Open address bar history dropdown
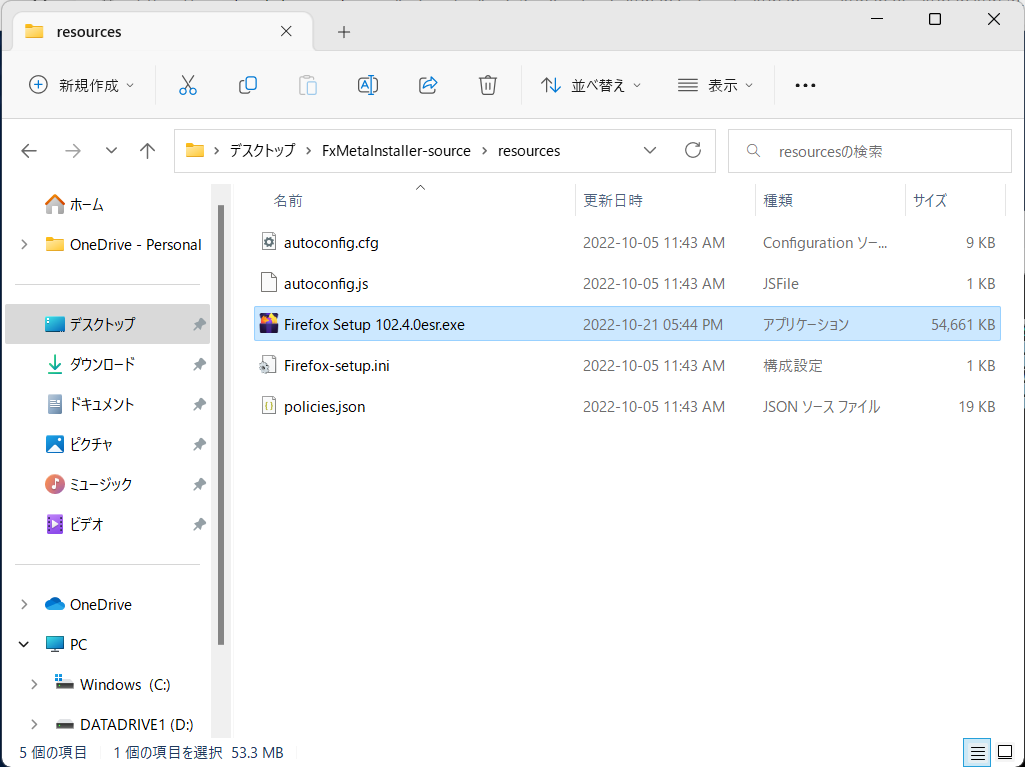The height and width of the screenshot is (767, 1025). click(650, 150)
